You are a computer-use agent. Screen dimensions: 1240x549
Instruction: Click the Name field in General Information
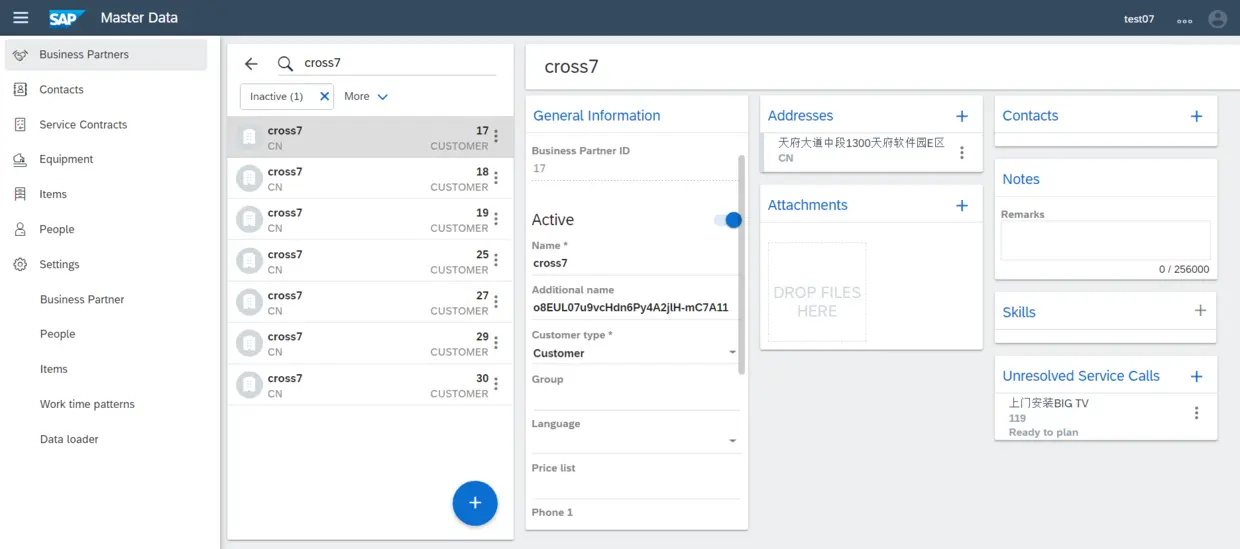pyautogui.click(x=634, y=263)
